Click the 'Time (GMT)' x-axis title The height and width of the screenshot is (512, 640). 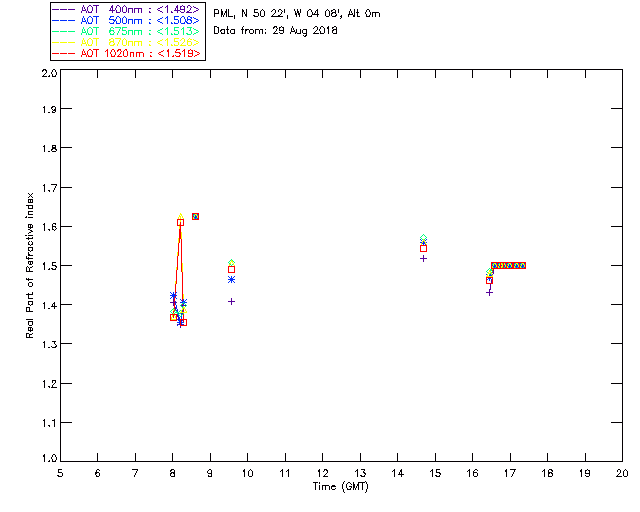340,487
